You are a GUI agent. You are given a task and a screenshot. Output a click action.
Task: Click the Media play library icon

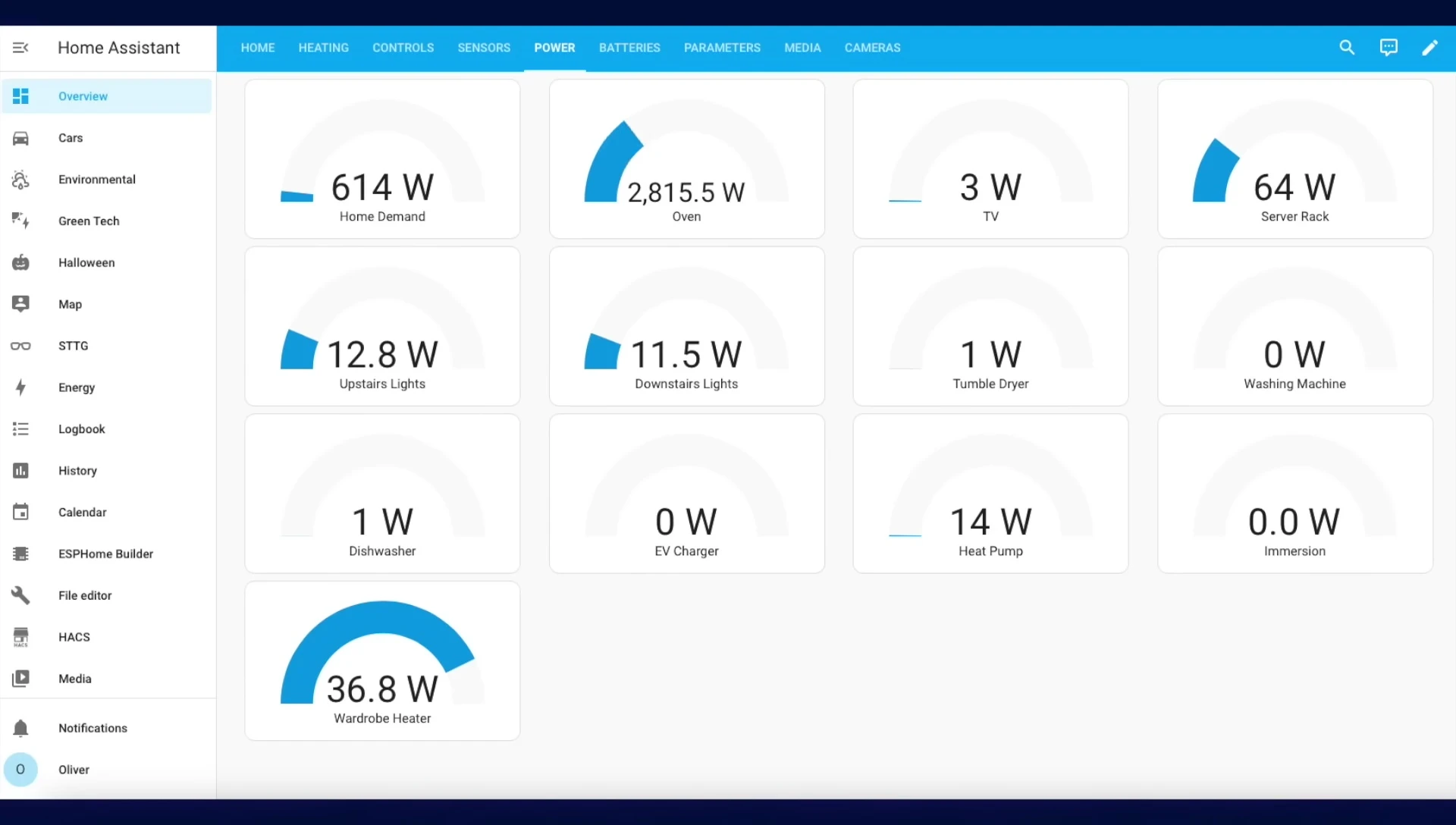[20, 679]
